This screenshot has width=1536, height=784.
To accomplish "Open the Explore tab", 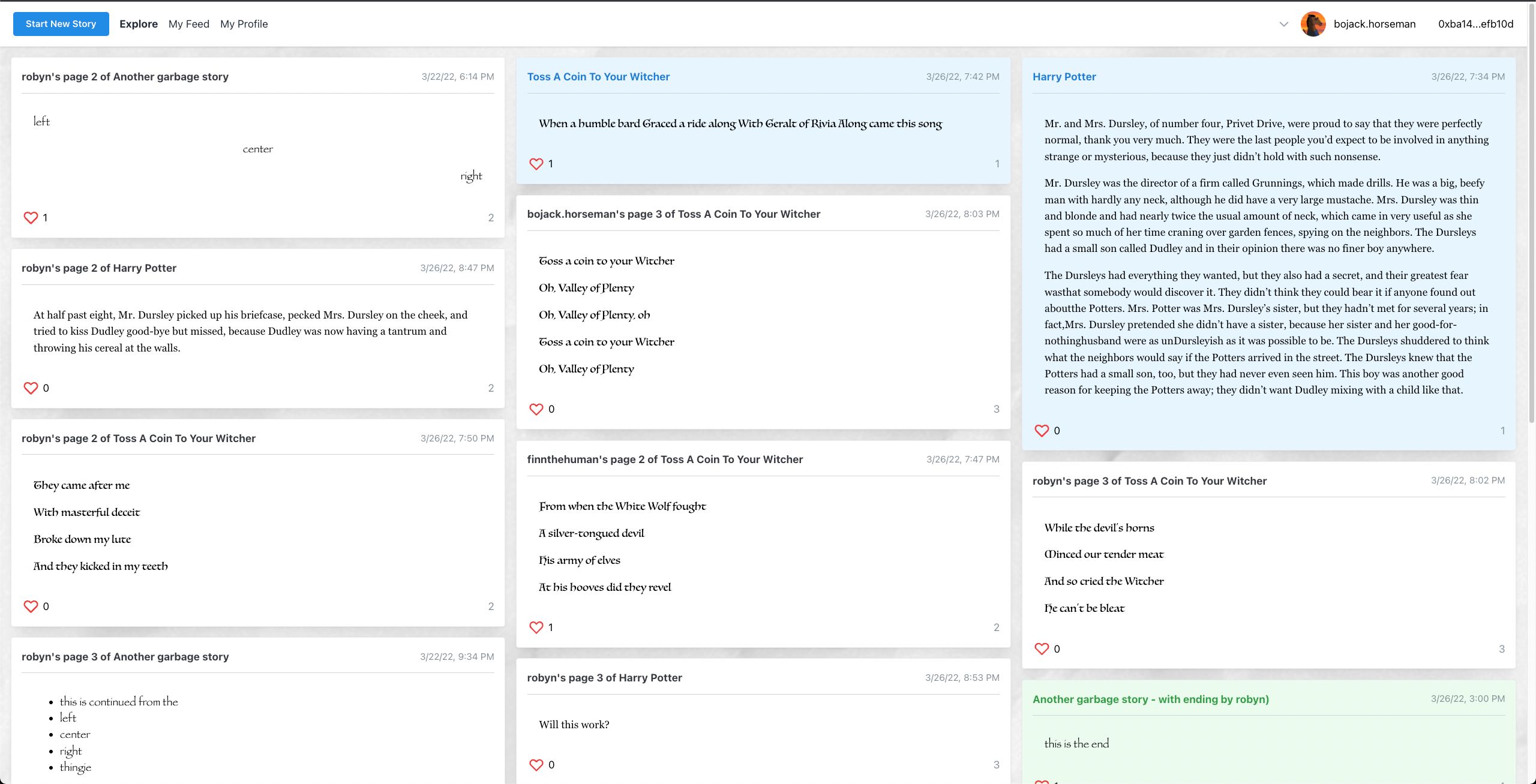I will click(139, 24).
